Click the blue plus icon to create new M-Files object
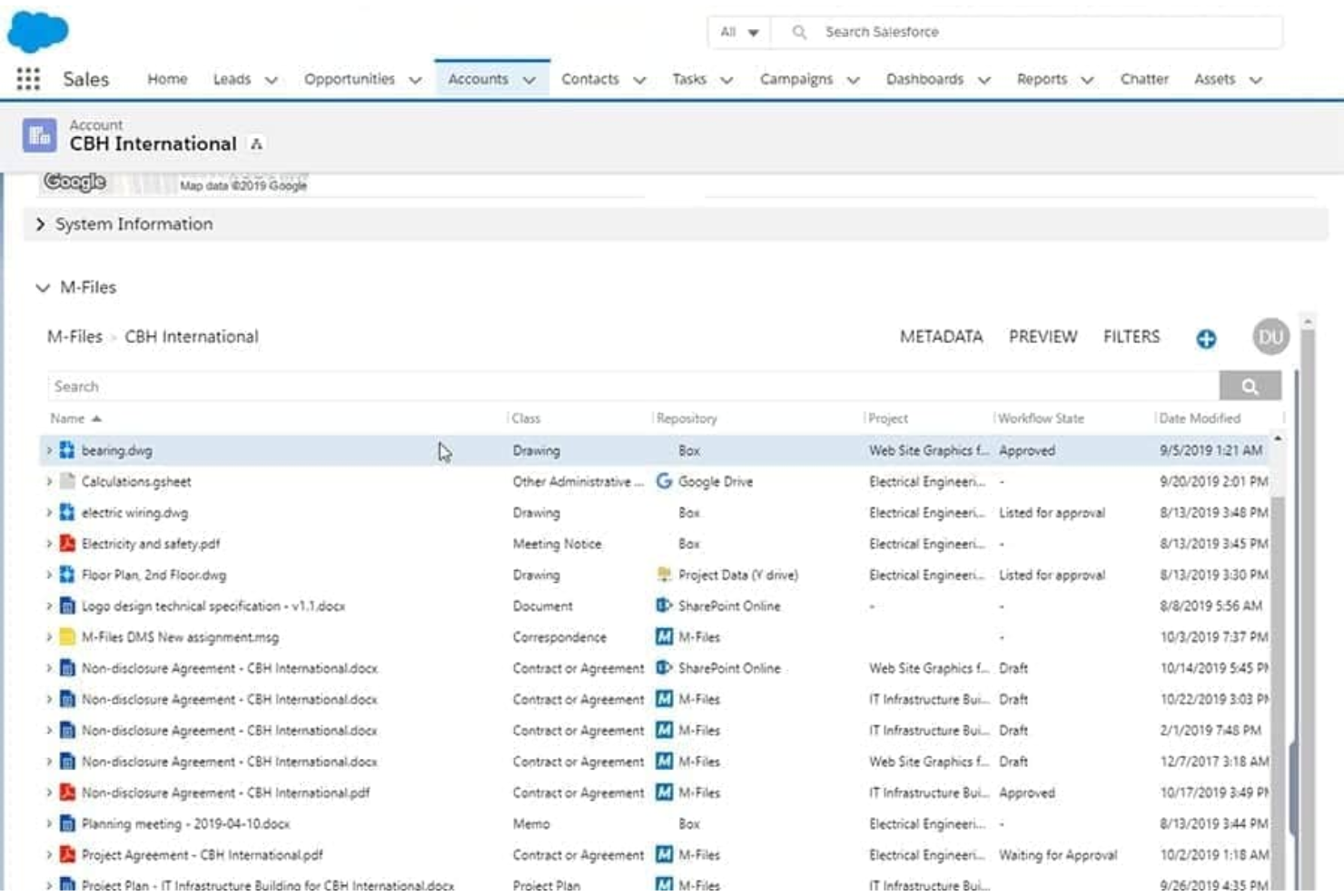 [x=1205, y=337]
